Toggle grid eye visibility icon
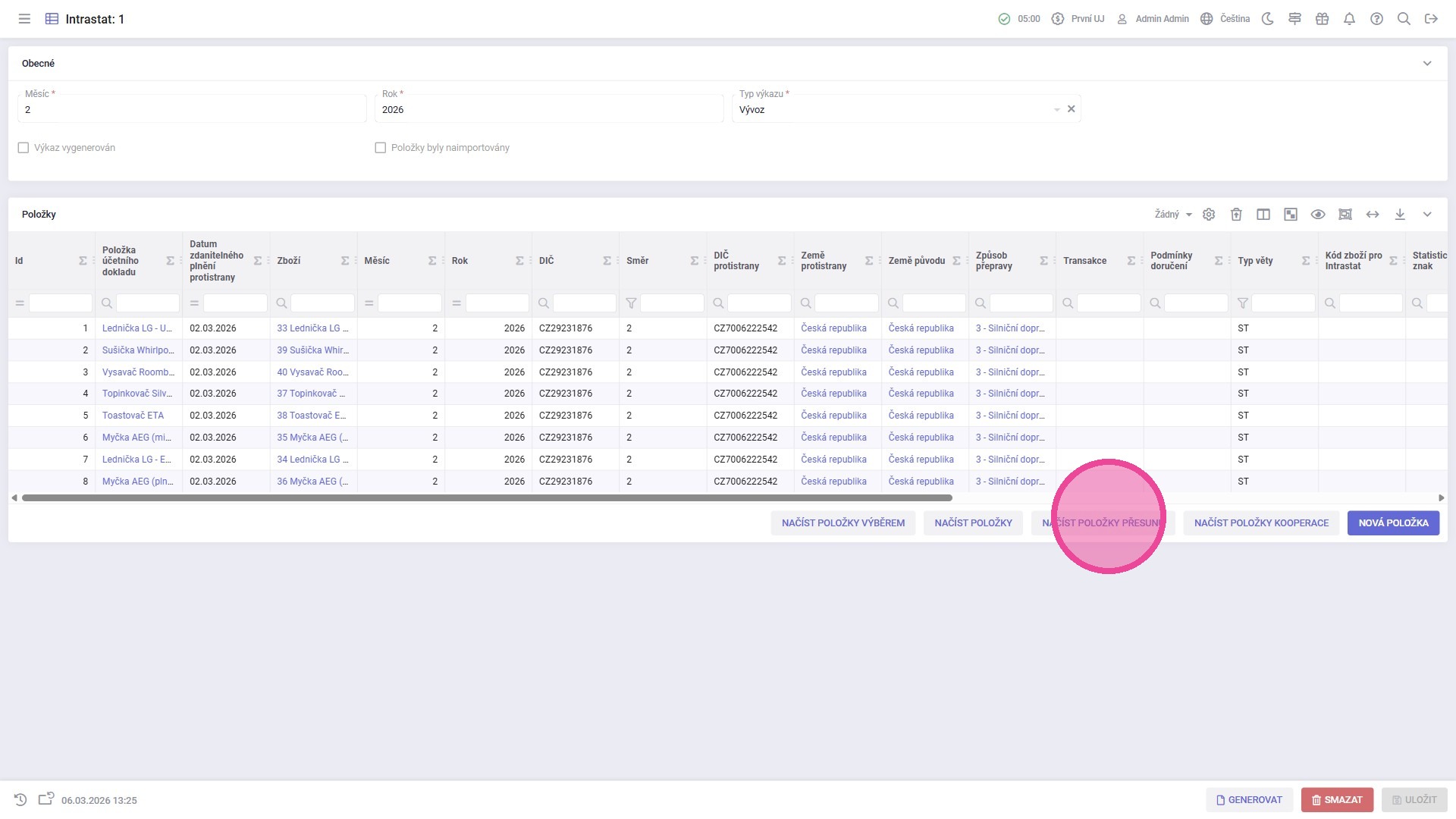 coord(1318,215)
